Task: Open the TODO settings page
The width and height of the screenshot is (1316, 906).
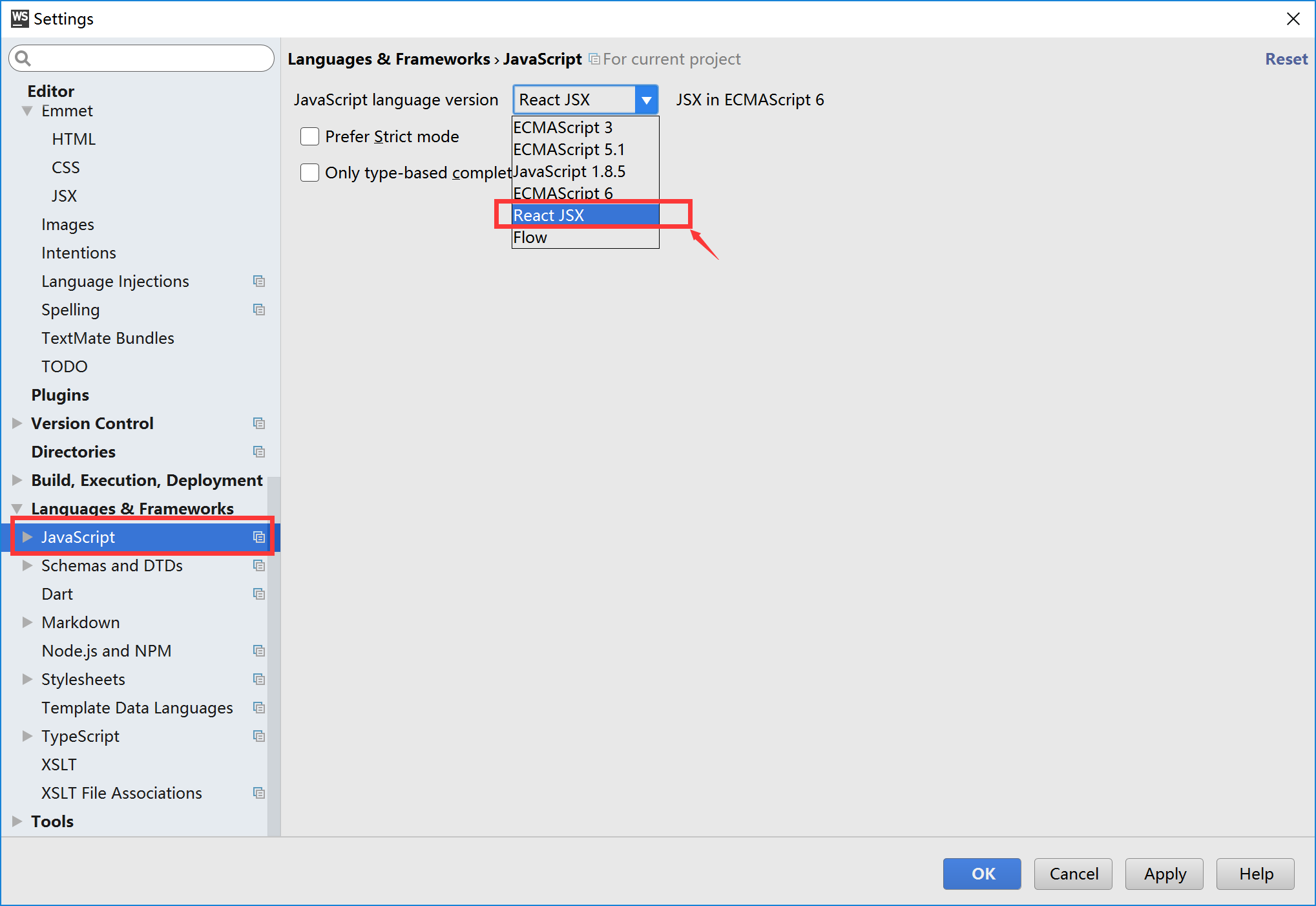Action: pos(64,366)
